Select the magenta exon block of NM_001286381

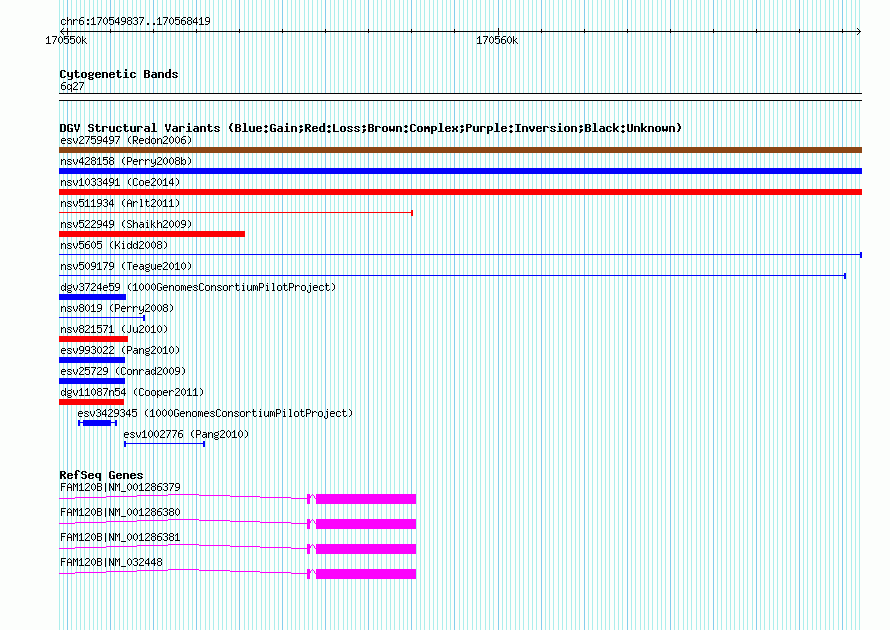pyautogui.click(x=366, y=549)
